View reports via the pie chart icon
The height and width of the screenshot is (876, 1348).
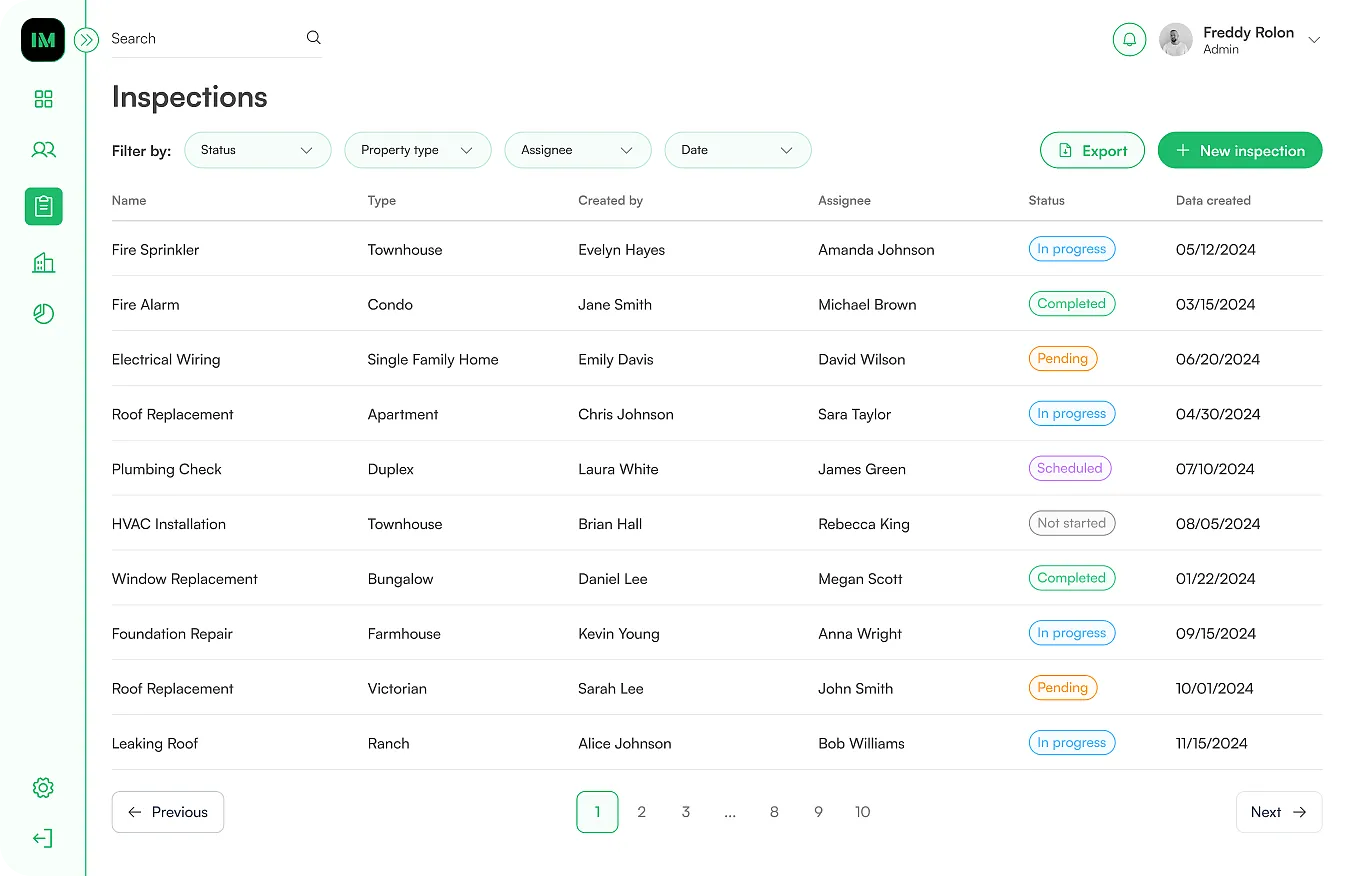[x=43, y=313]
